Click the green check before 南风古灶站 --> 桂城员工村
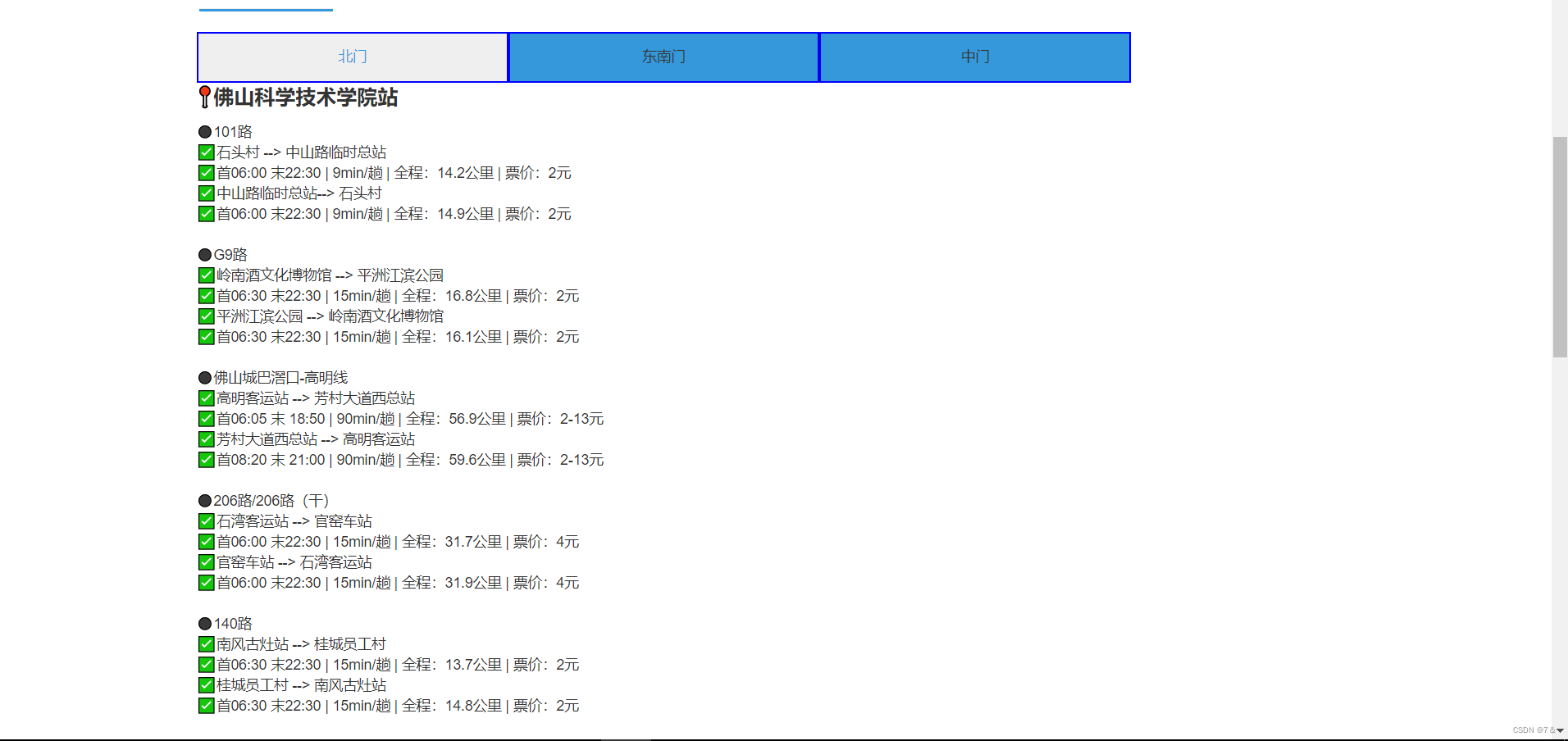This screenshot has width=1568, height=741. point(207,644)
